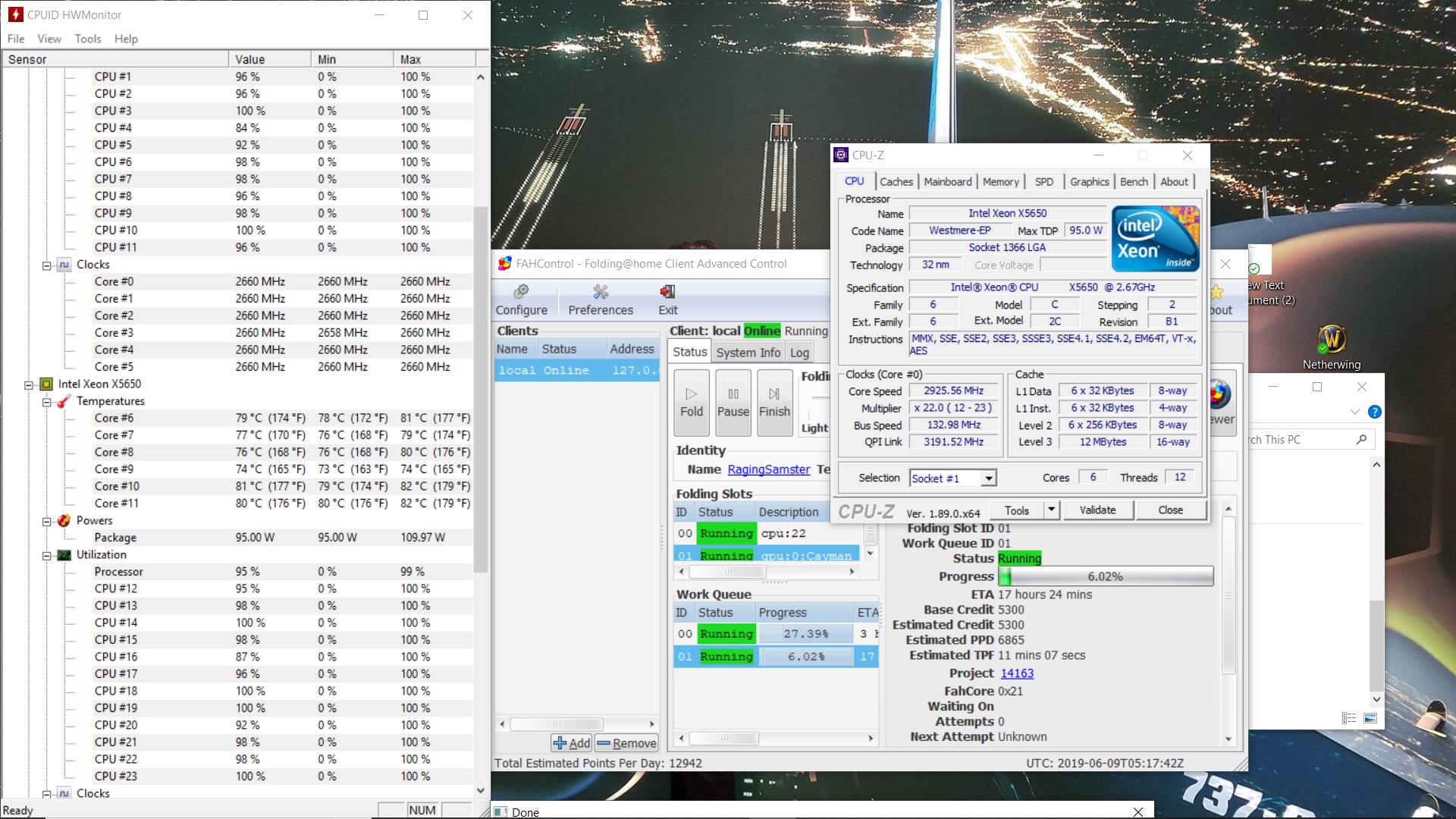Screen dimensions: 1456x819
Task: Collapse the Utilization tree node
Action: coord(47,555)
